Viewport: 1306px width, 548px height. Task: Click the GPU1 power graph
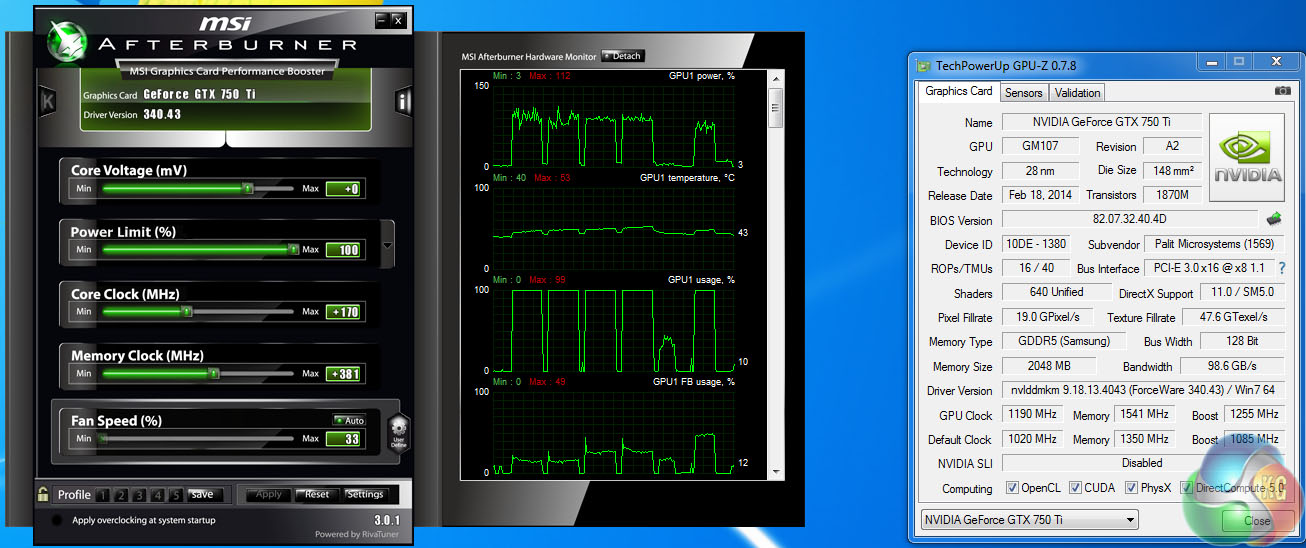[613, 126]
